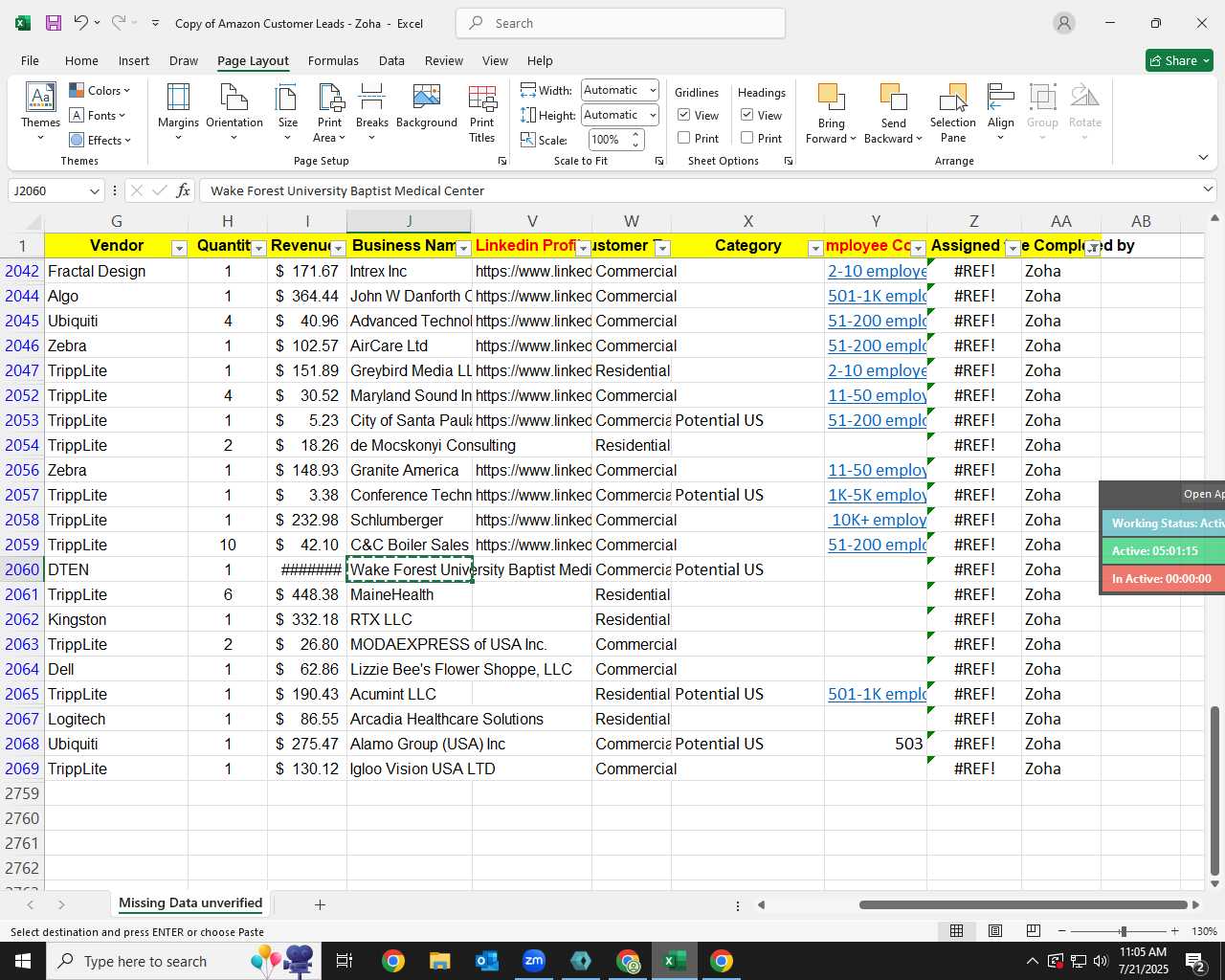Open the theme Colors dropdown
The height and width of the screenshot is (980, 1225).
tap(100, 91)
